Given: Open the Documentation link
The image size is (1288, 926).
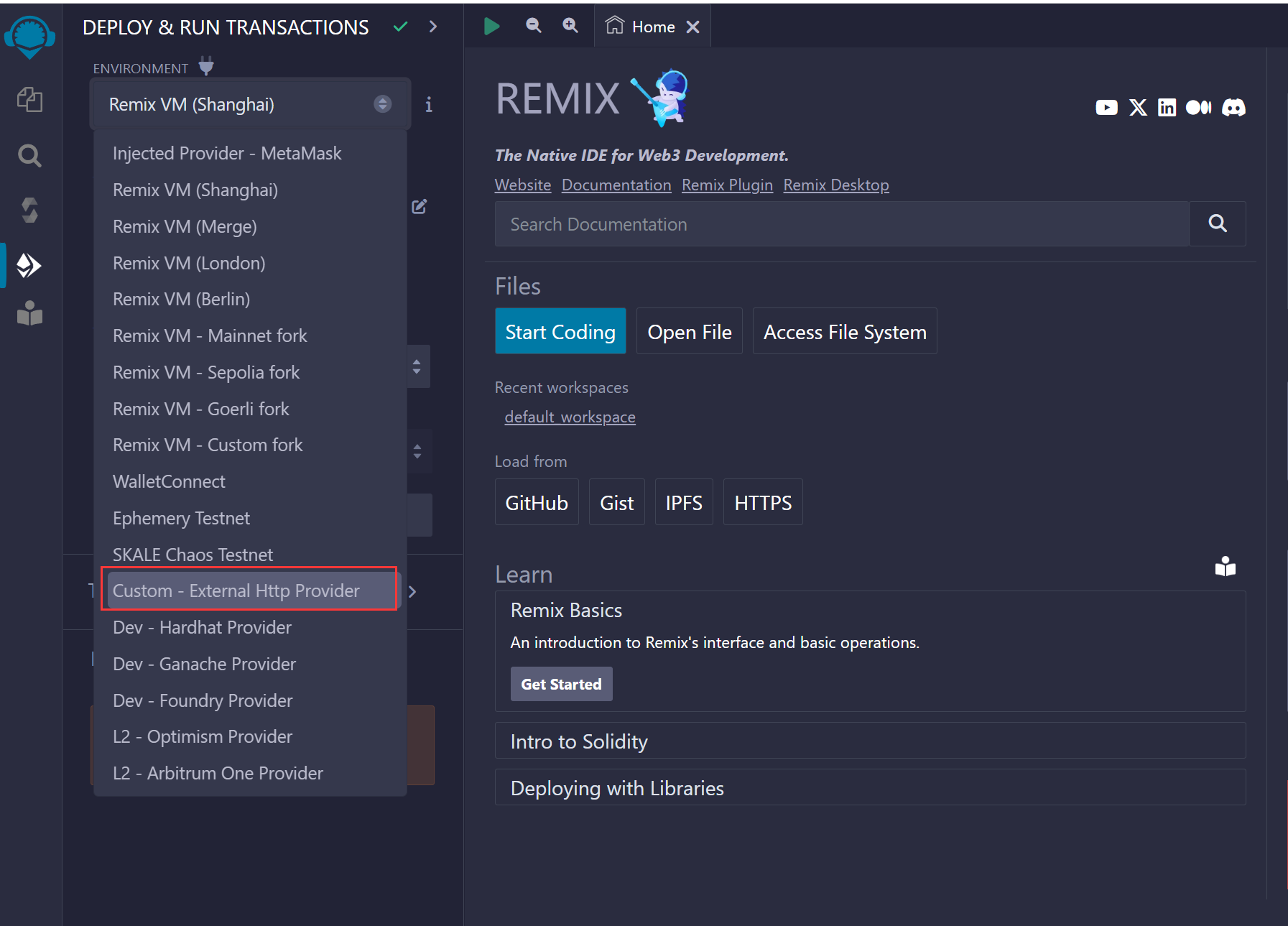Looking at the screenshot, I should click(616, 185).
